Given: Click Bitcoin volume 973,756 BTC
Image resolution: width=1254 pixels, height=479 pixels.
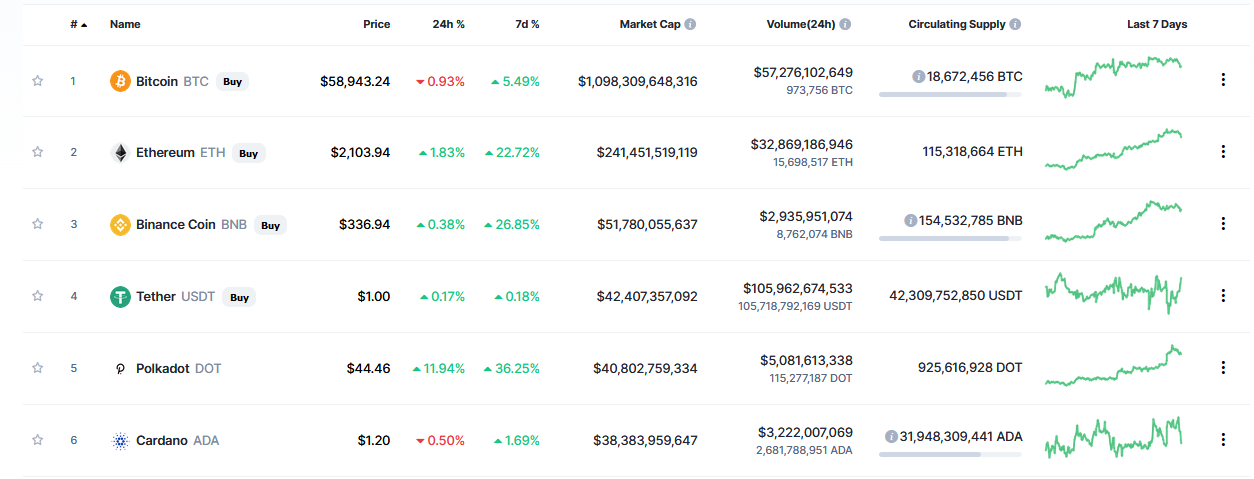Looking at the screenshot, I should pos(819,90).
